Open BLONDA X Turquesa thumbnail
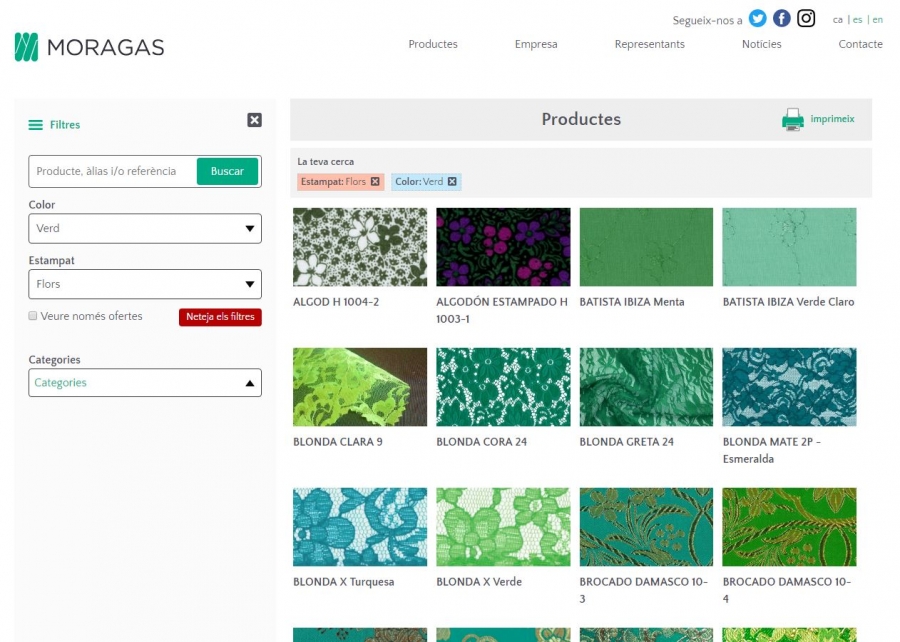900x642 pixels. [x=360, y=527]
